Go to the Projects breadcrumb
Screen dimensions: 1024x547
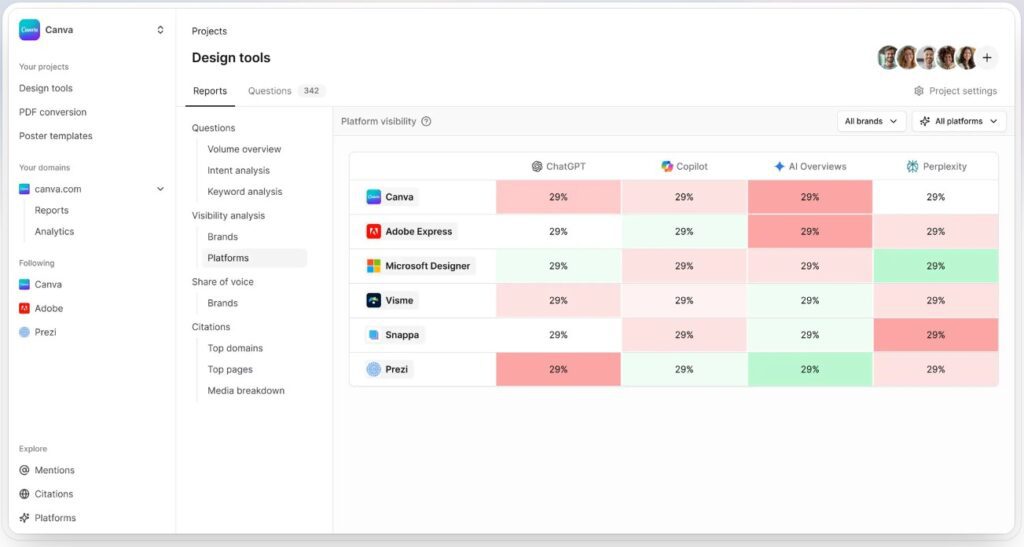(209, 31)
